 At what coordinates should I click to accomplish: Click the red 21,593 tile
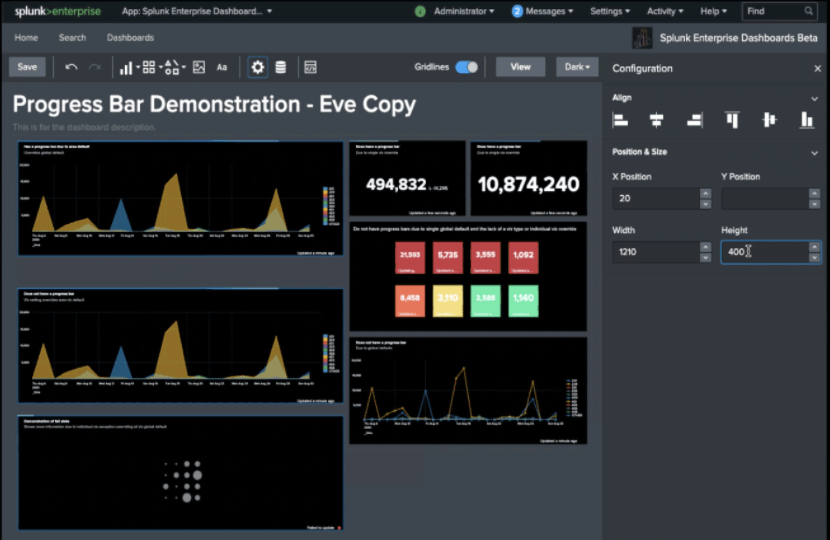[410, 258]
